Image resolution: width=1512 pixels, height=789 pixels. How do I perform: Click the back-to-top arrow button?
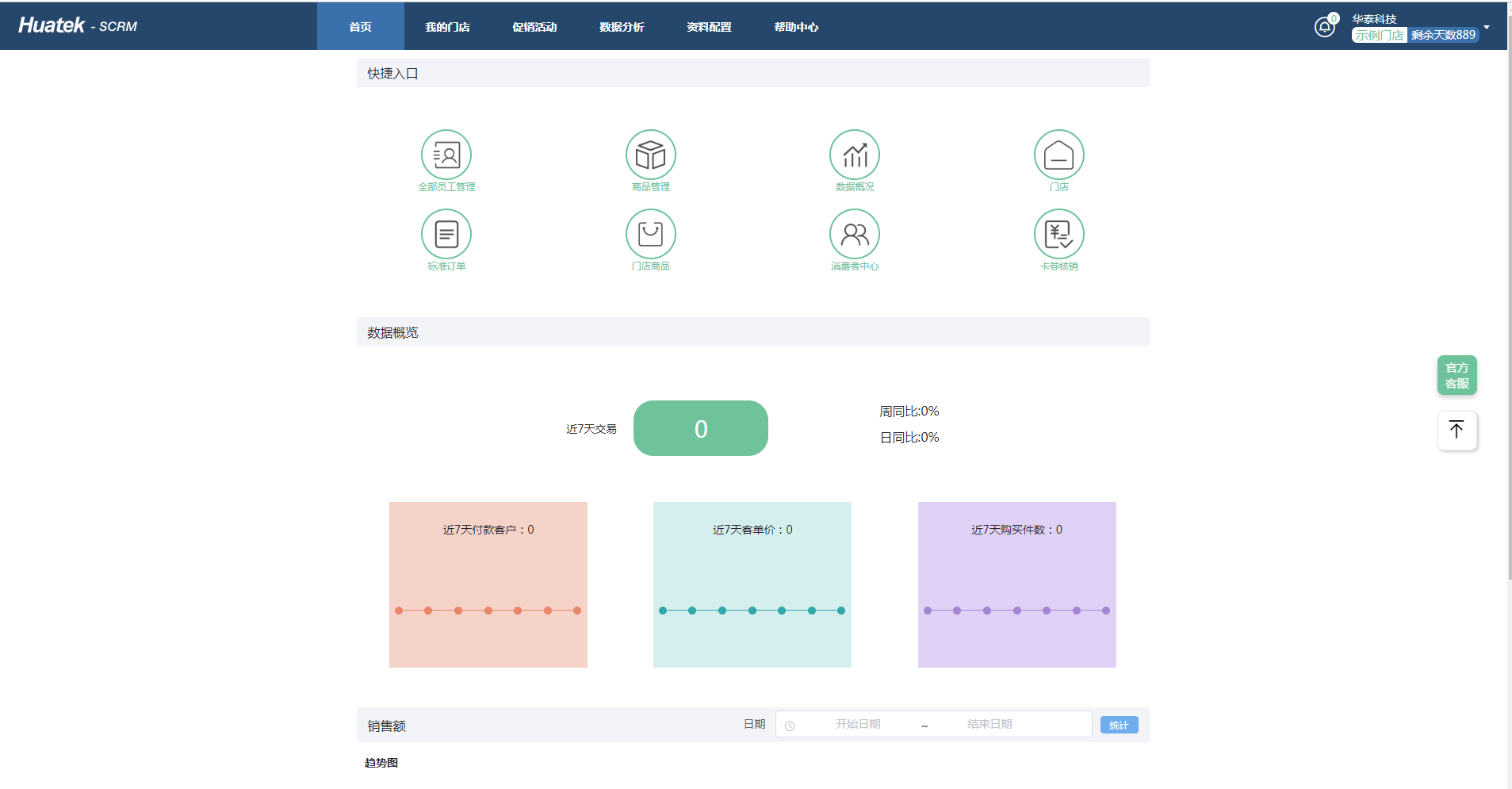point(1457,431)
